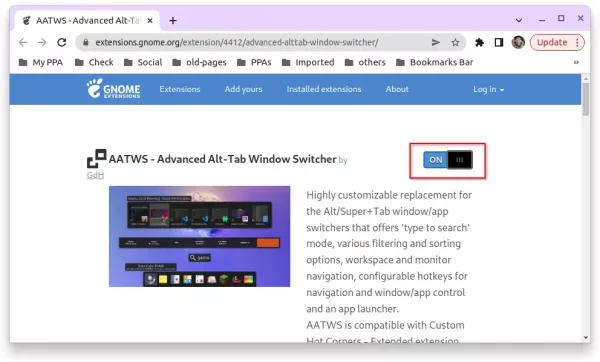
Task: Select the AATWS tab title
Action: (88, 21)
